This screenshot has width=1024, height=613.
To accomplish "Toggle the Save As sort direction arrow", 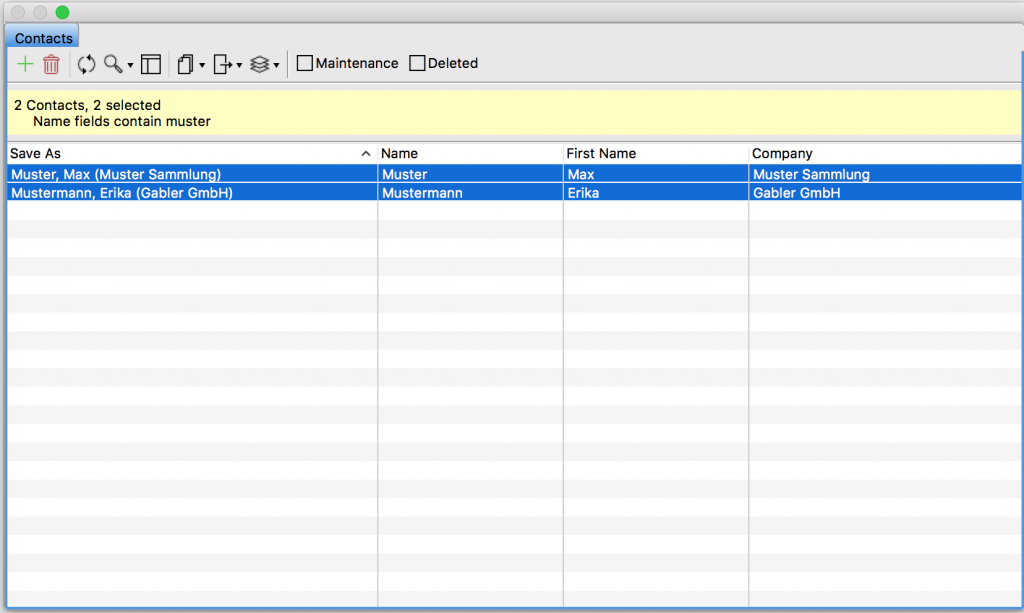I will pos(366,153).
